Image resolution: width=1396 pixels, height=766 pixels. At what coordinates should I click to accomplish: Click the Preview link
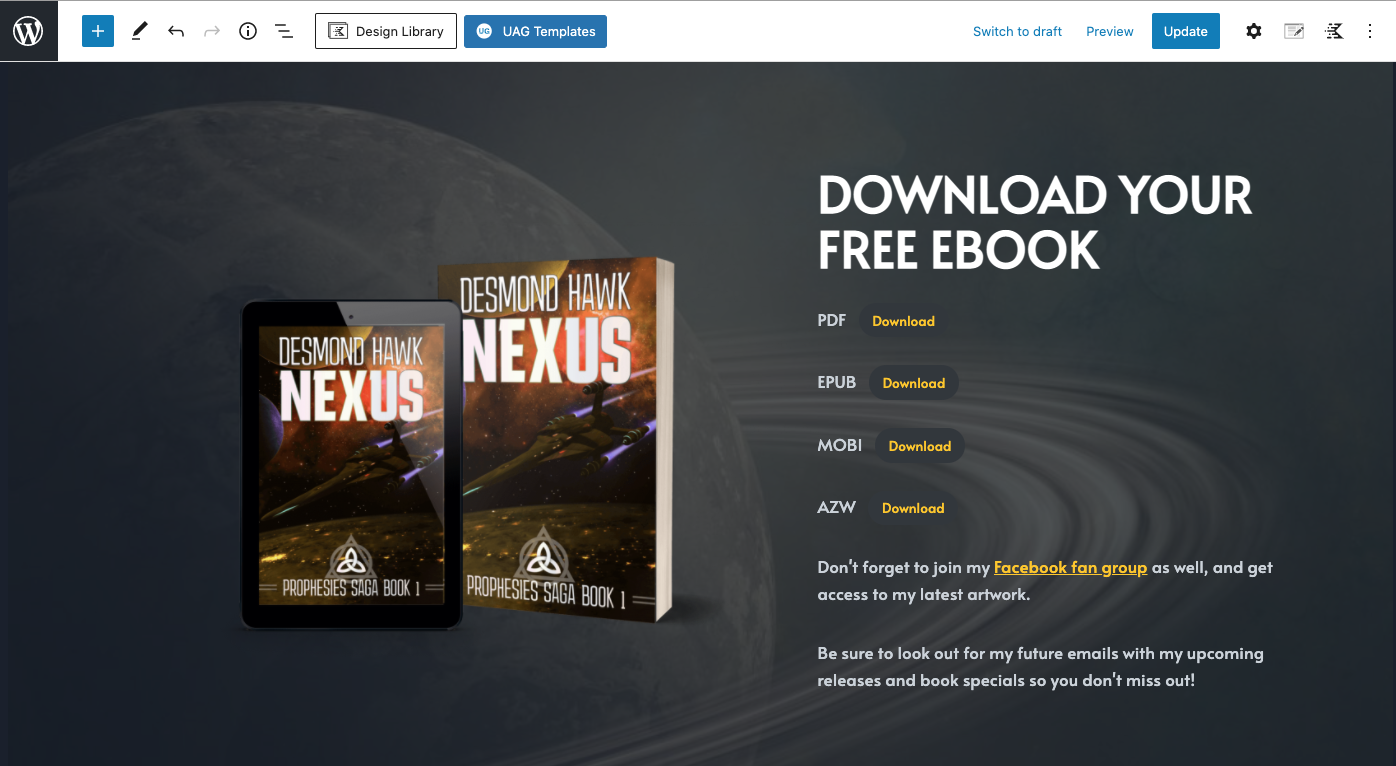1110,31
